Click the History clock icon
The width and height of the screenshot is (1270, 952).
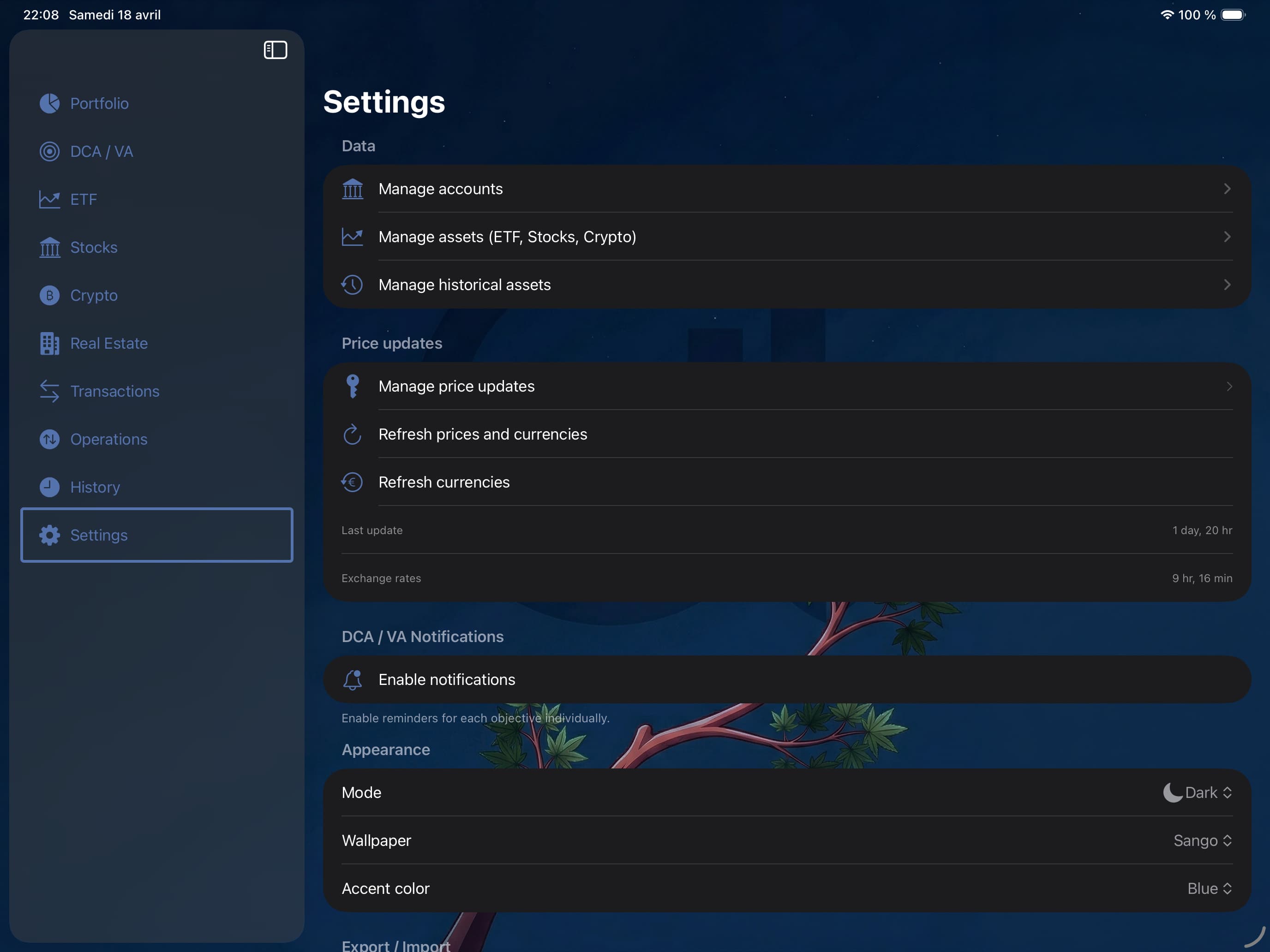click(49, 487)
